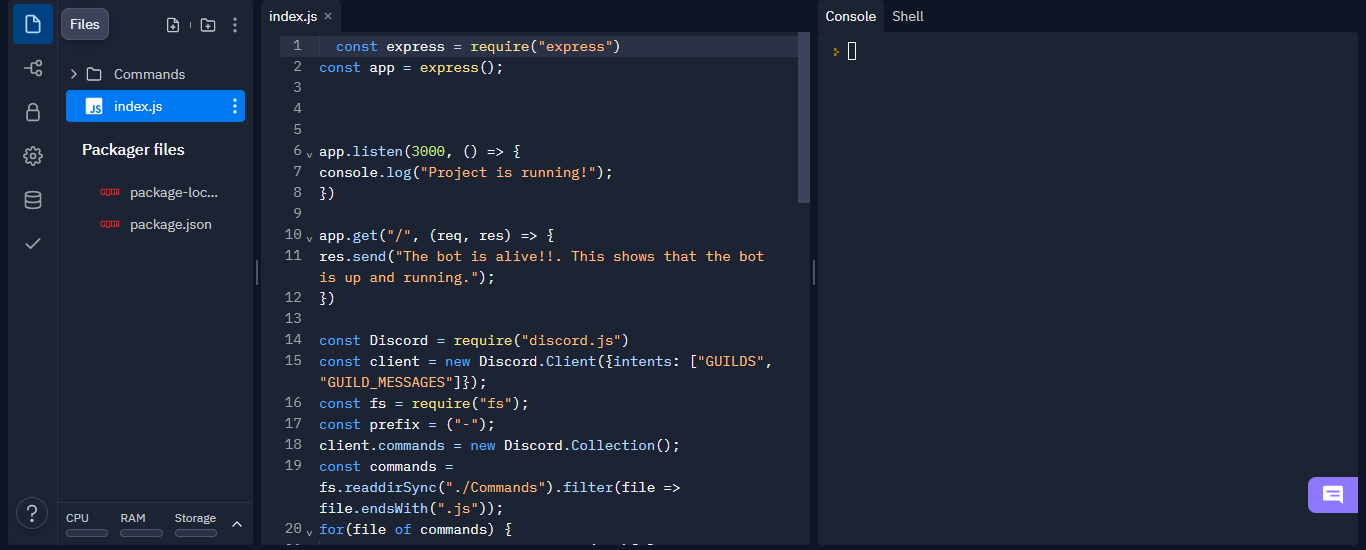The width and height of the screenshot is (1366, 550).
Task: Click the "Project is running!" console.log line
Action: coord(466,172)
